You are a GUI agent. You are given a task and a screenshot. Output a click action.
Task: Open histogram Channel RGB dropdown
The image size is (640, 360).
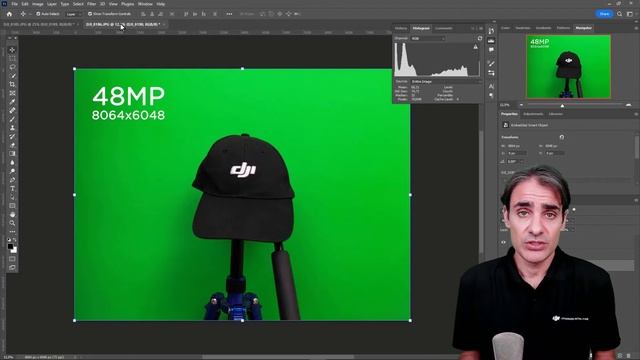pos(427,38)
